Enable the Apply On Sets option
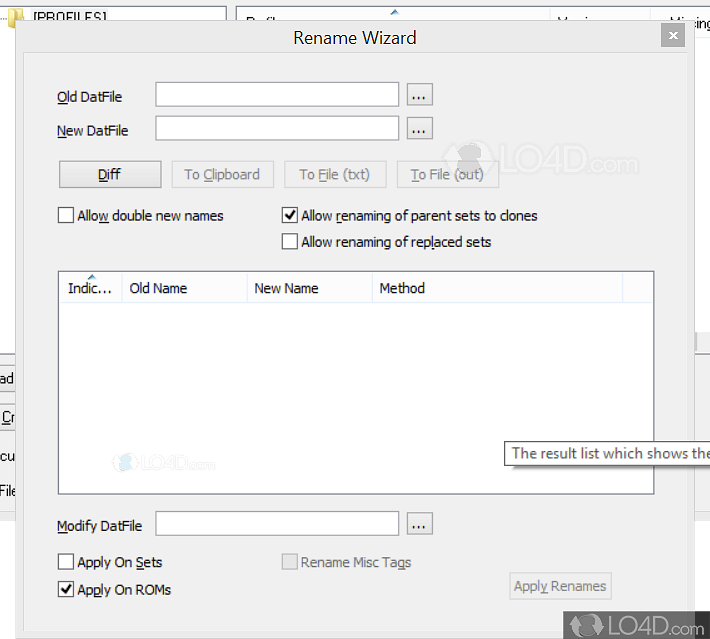This screenshot has width=710, height=639. point(66,562)
